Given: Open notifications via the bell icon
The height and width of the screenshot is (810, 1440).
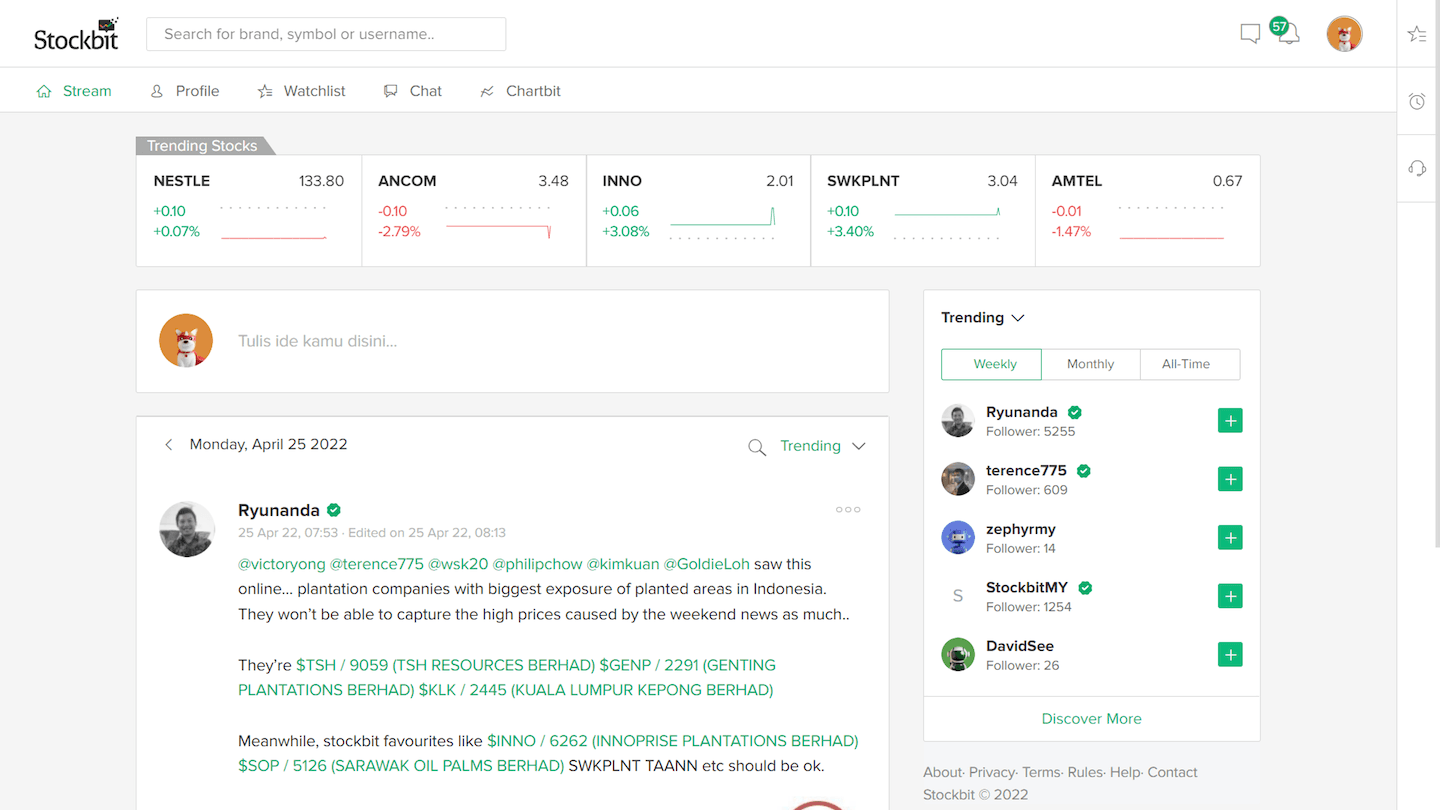Looking at the screenshot, I should point(1288,33).
